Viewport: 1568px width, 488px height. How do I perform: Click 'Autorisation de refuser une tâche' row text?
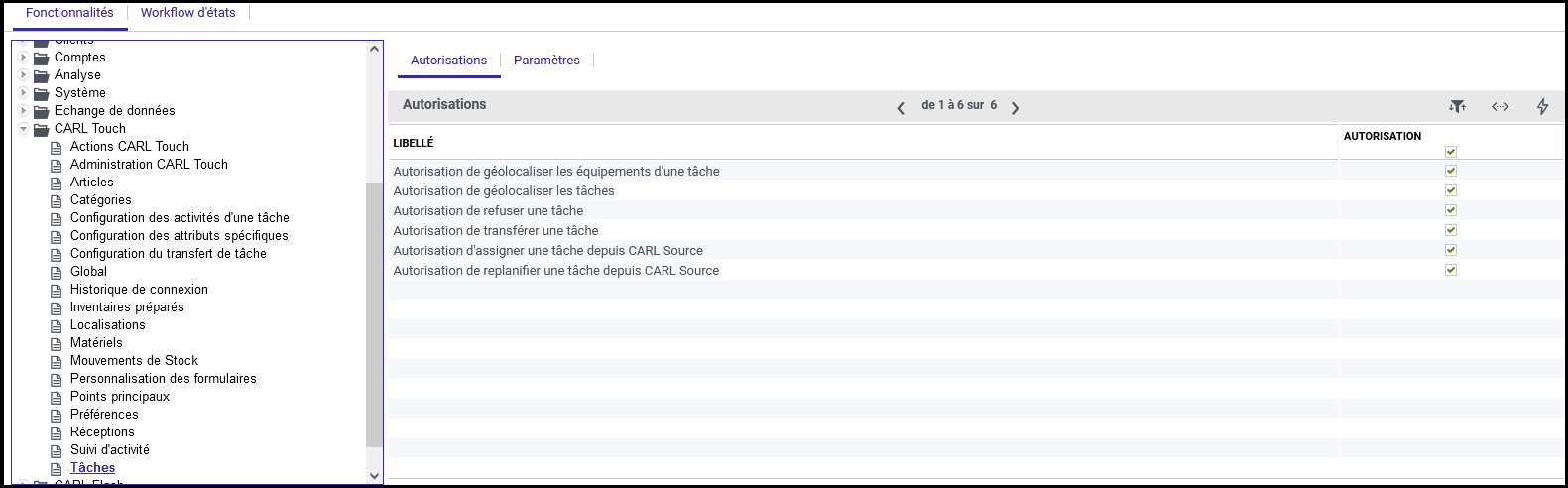(x=488, y=211)
